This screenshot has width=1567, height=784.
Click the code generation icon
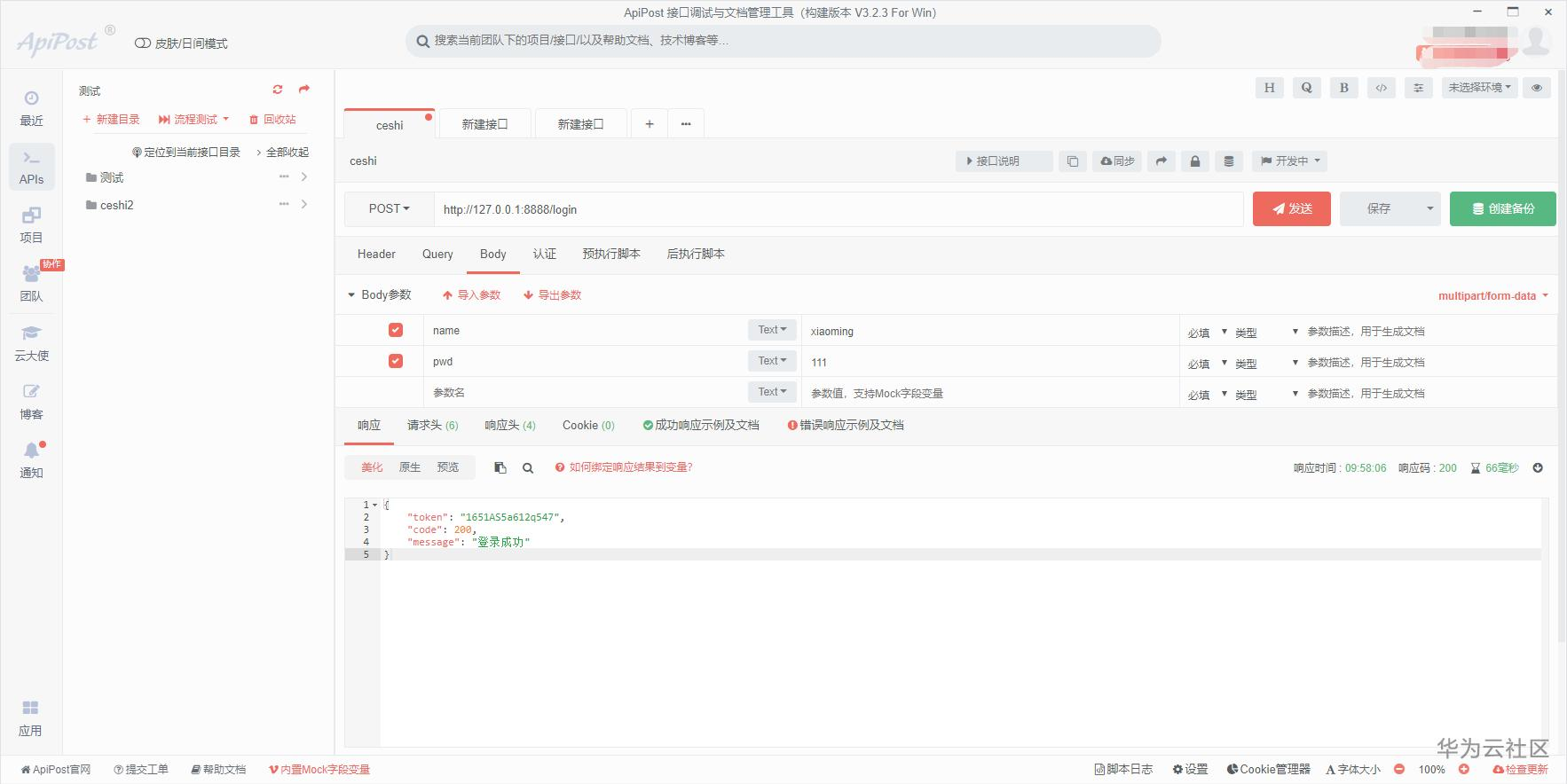[x=1381, y=88]
